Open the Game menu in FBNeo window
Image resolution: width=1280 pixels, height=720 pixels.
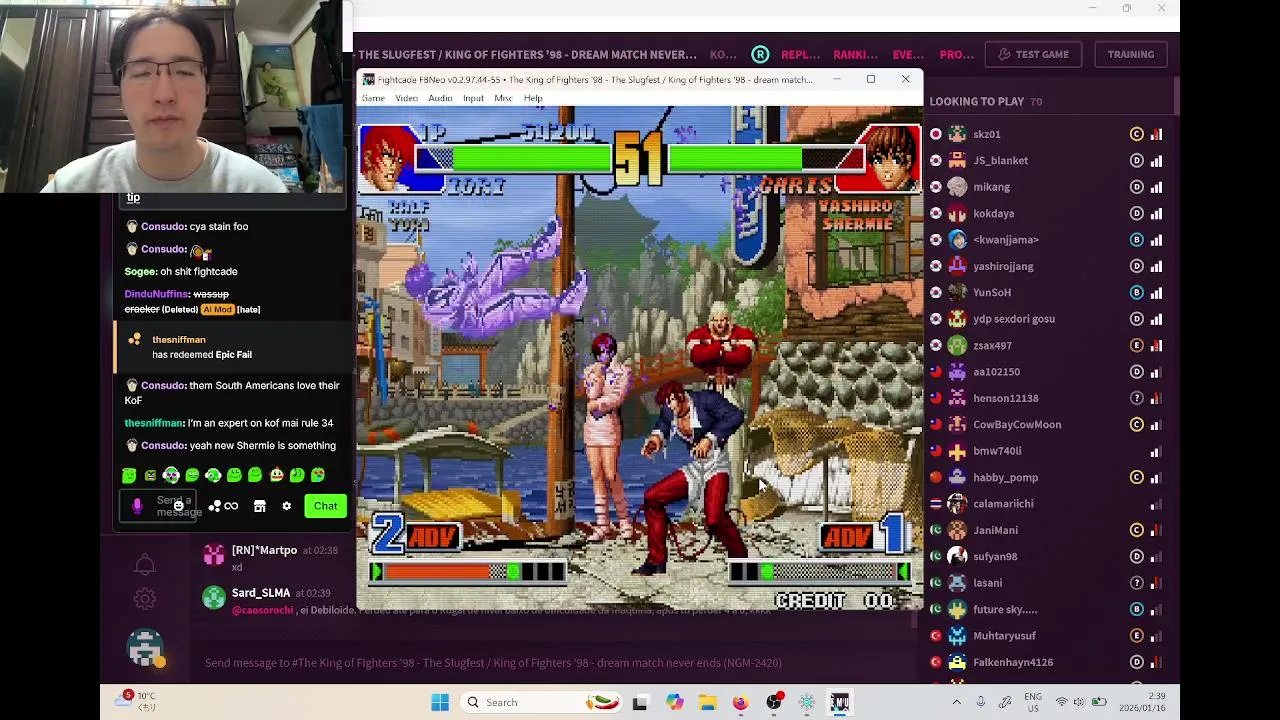pos(373,98)
